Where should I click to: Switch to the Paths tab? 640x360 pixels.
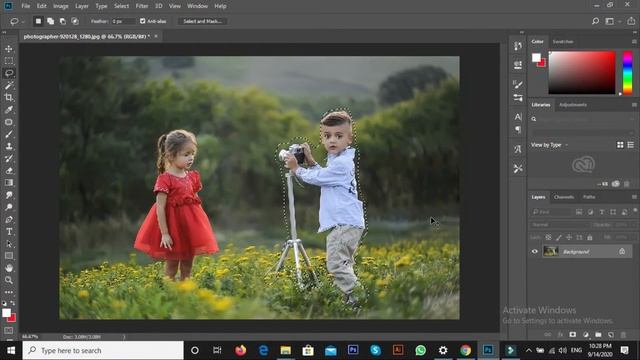(x=589, y=197)
